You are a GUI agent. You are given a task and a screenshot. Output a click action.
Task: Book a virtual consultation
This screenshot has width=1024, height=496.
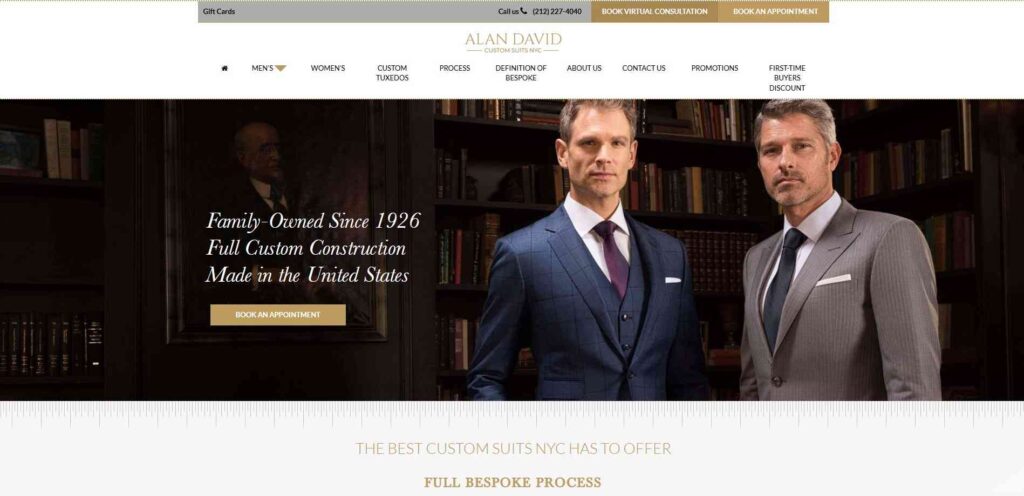[x=654, y=11]
